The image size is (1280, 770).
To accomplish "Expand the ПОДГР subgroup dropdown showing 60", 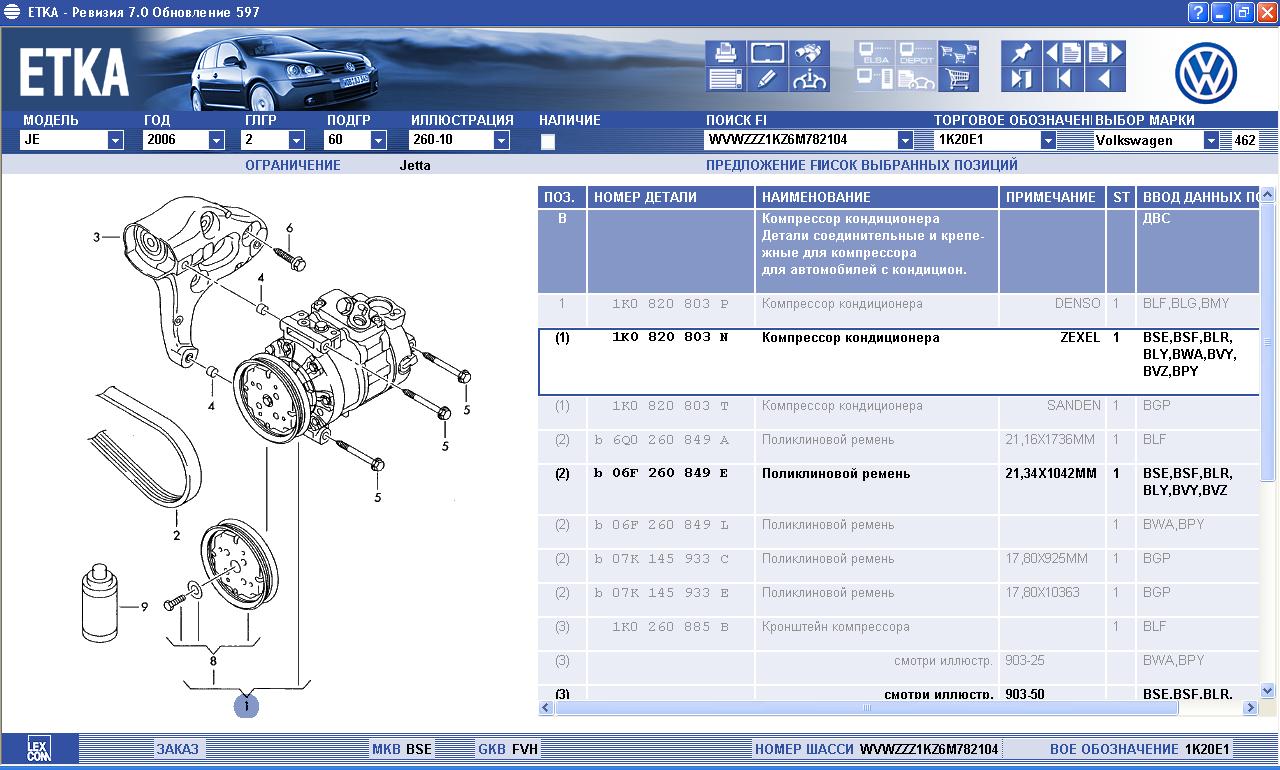I will [x=378, y=141].
